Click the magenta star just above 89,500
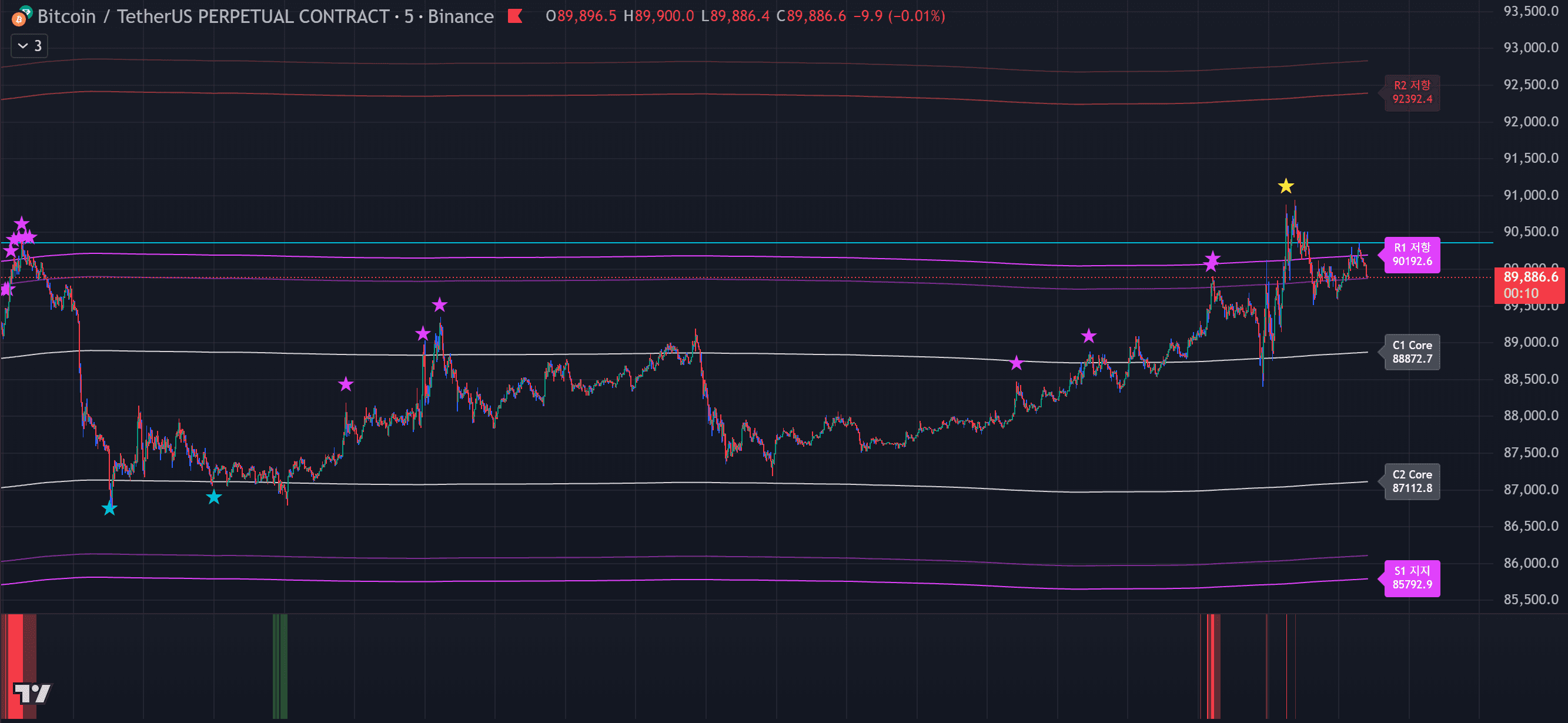This screenshot has height=723, width=1568. click(440, 305)
